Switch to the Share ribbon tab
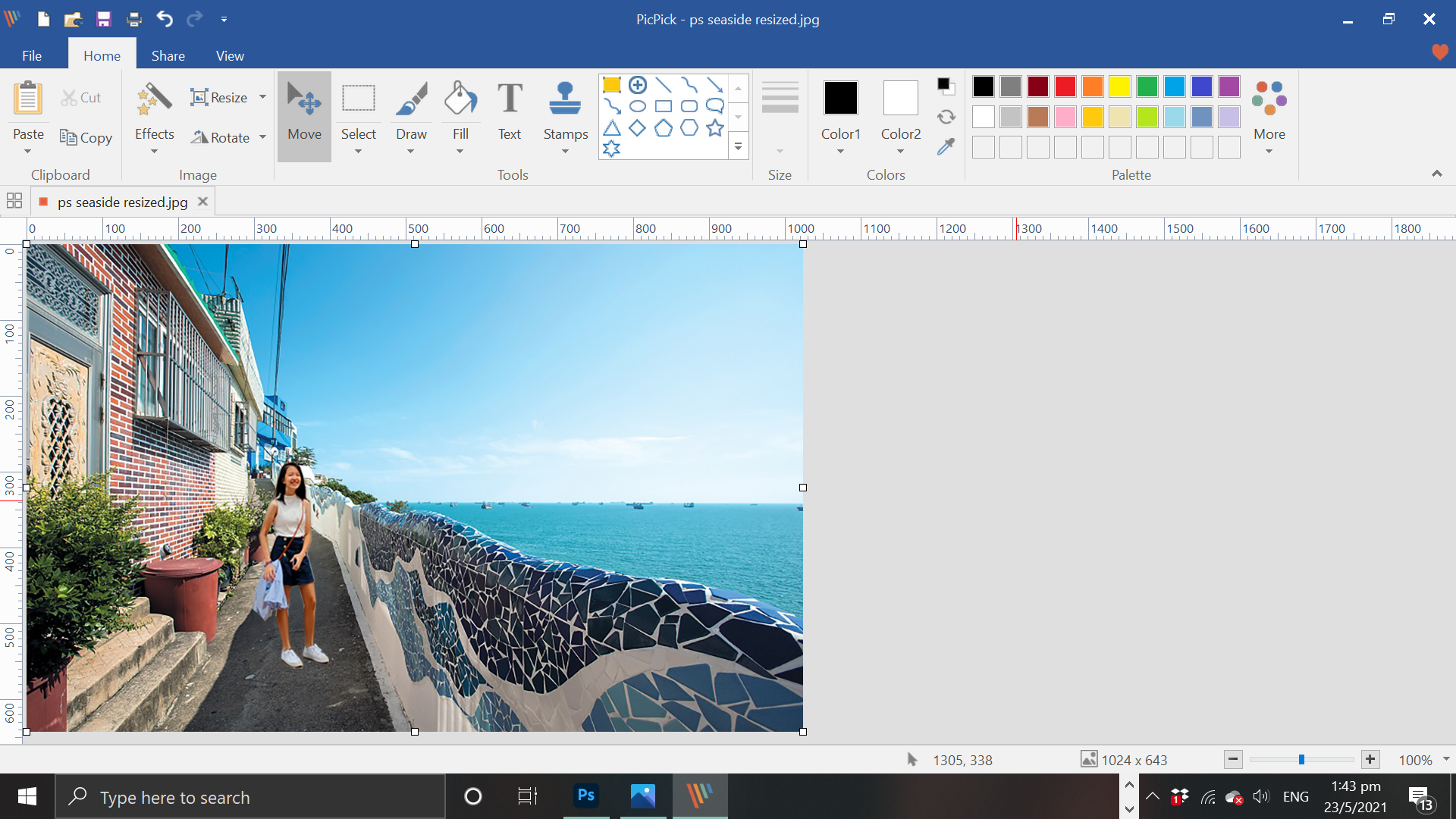The image size is (1456, 819). coord(168,55)
